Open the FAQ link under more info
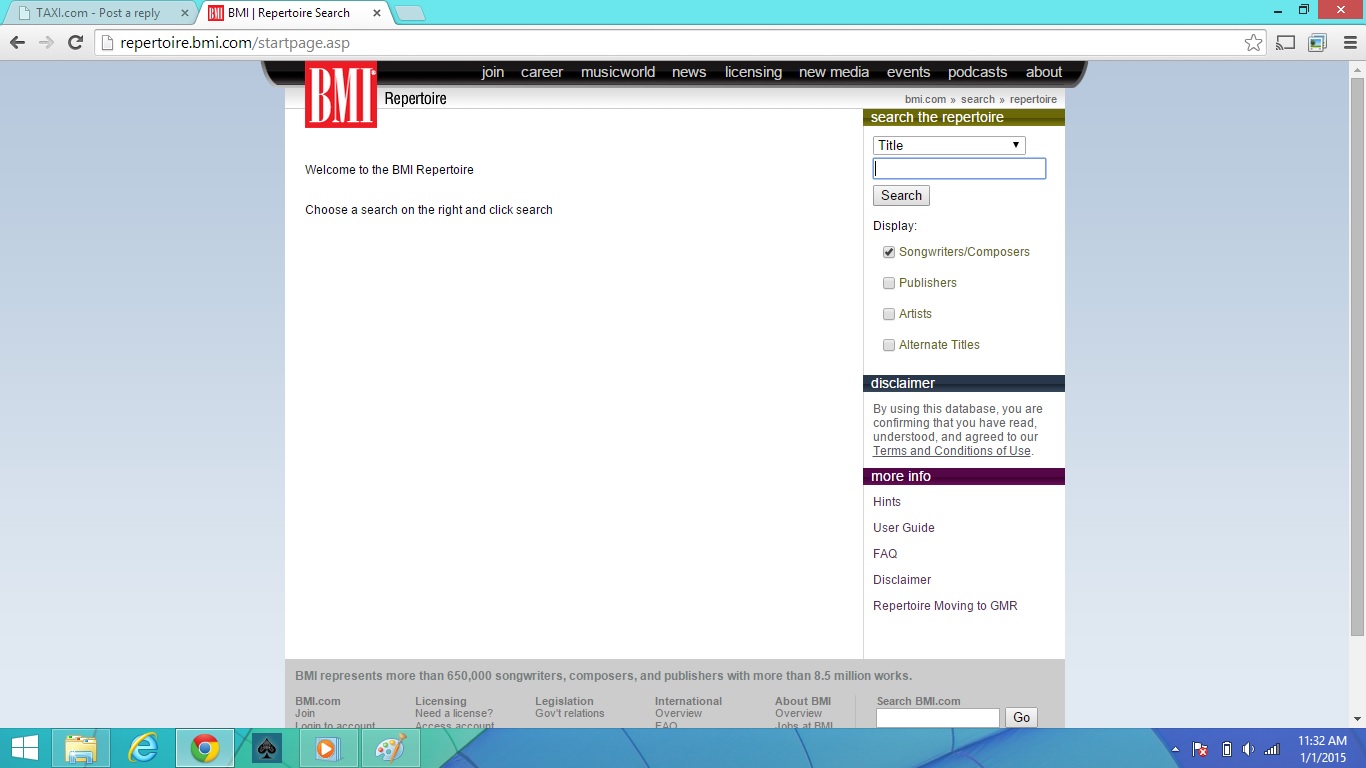 point(885,554)
